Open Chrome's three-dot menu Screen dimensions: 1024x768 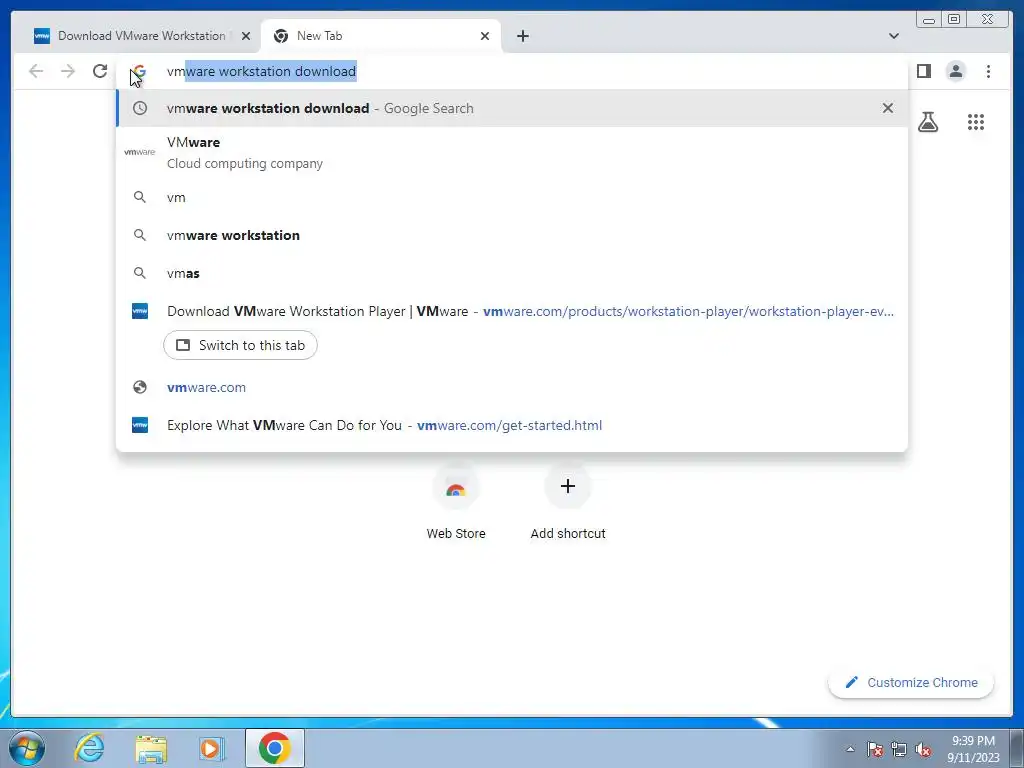click(988, 71)
